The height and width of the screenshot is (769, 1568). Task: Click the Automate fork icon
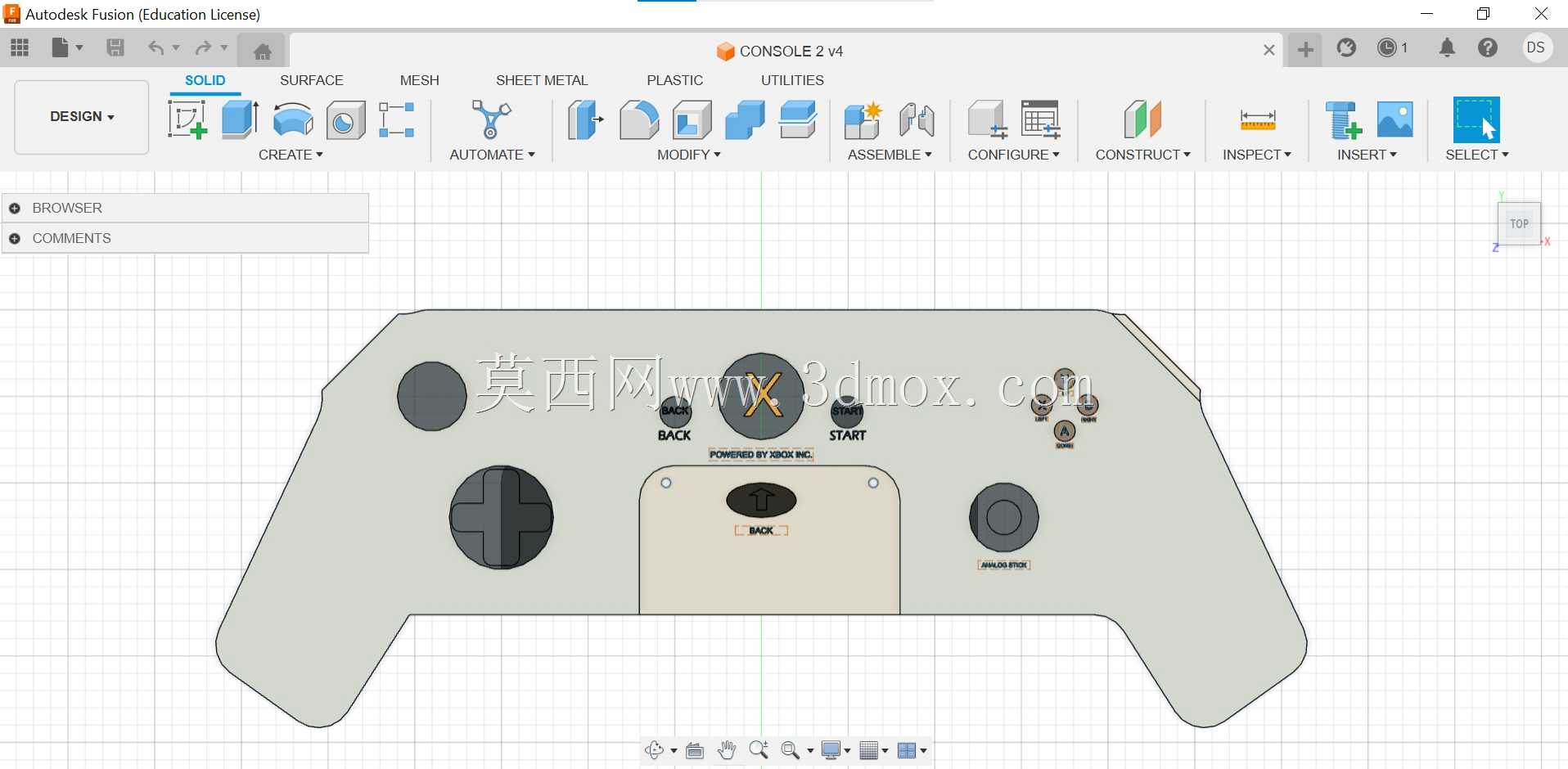[x=491, y=119]
